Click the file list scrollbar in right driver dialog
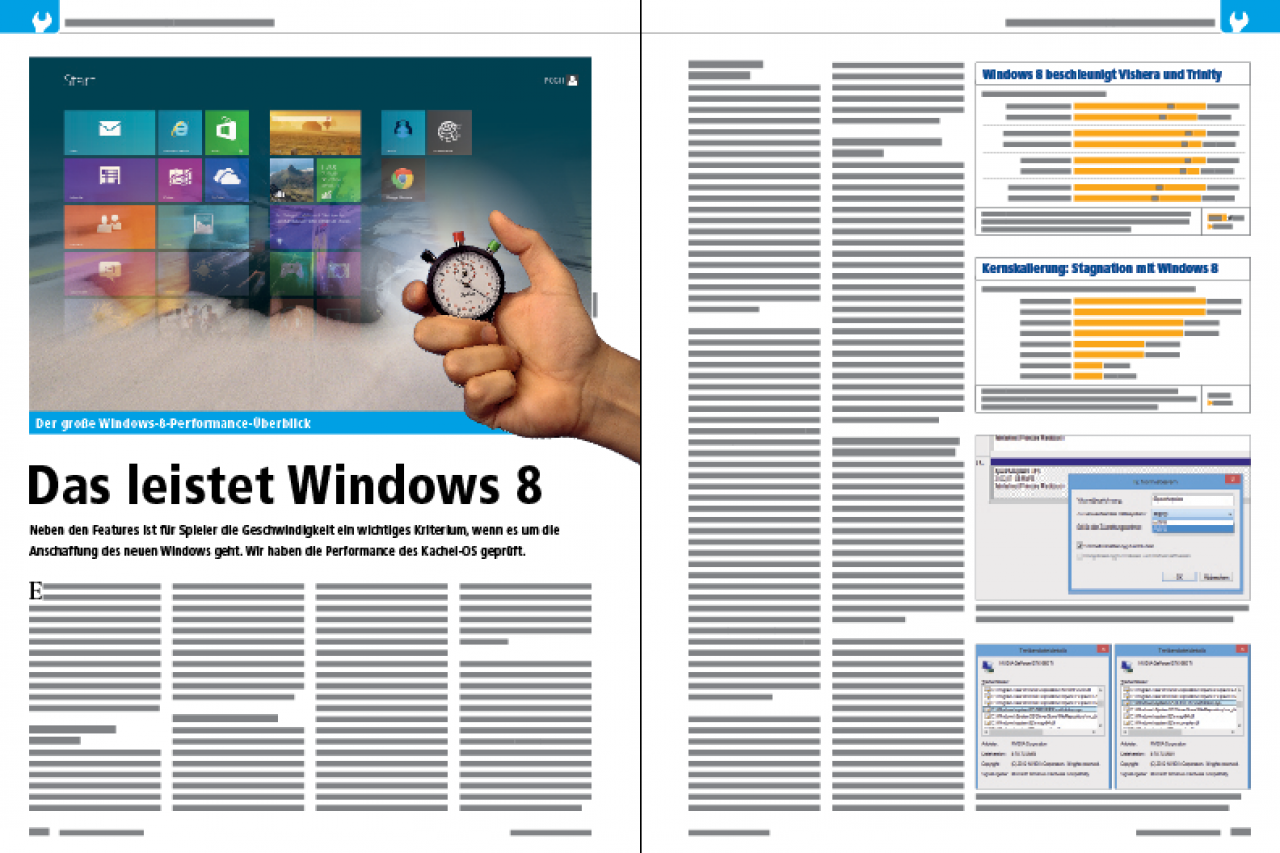This screenshot has width=1280, height=853. point(1239,709)
